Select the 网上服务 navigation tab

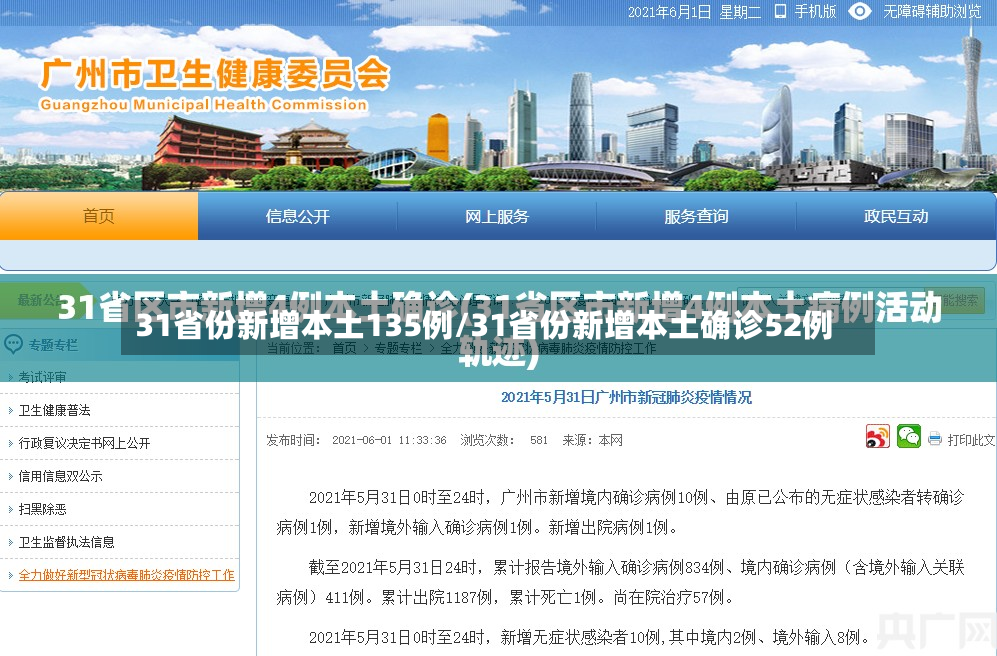[x=497, y=217]
